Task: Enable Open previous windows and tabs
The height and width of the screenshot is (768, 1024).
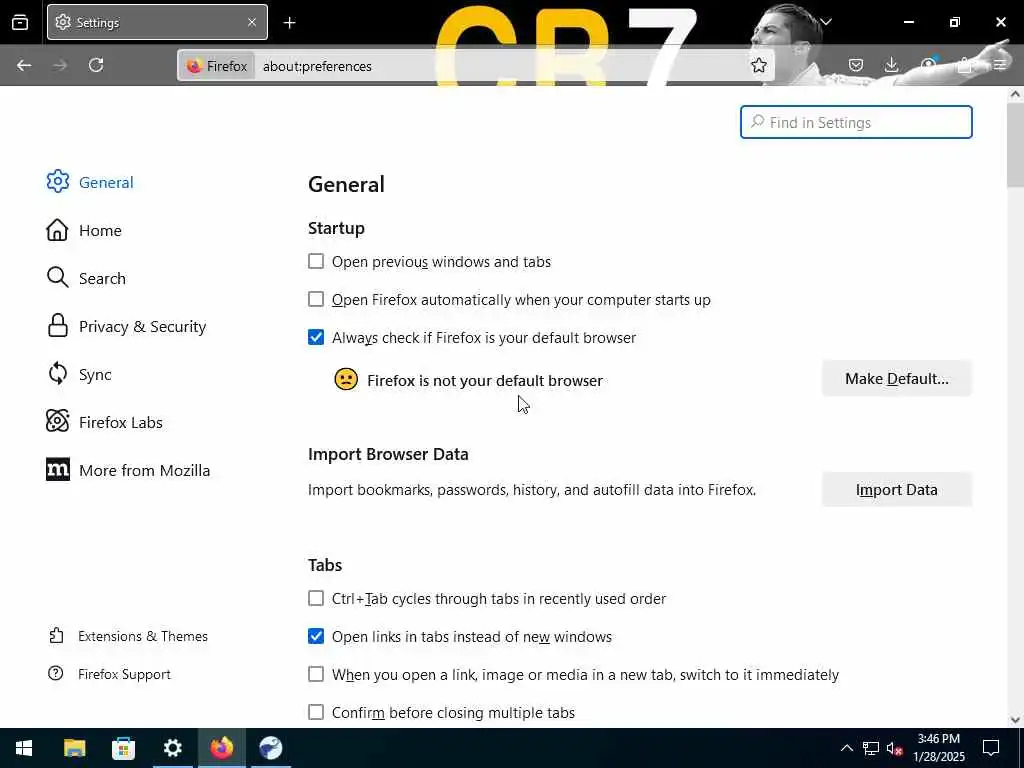Action: [x=316, y=261]
